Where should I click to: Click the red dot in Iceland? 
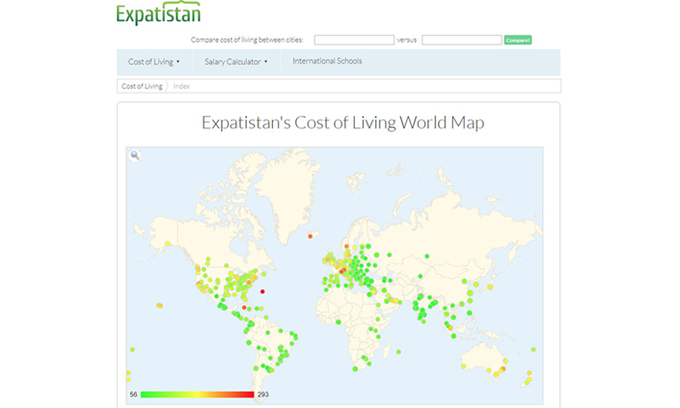click(x=310, y=236)
